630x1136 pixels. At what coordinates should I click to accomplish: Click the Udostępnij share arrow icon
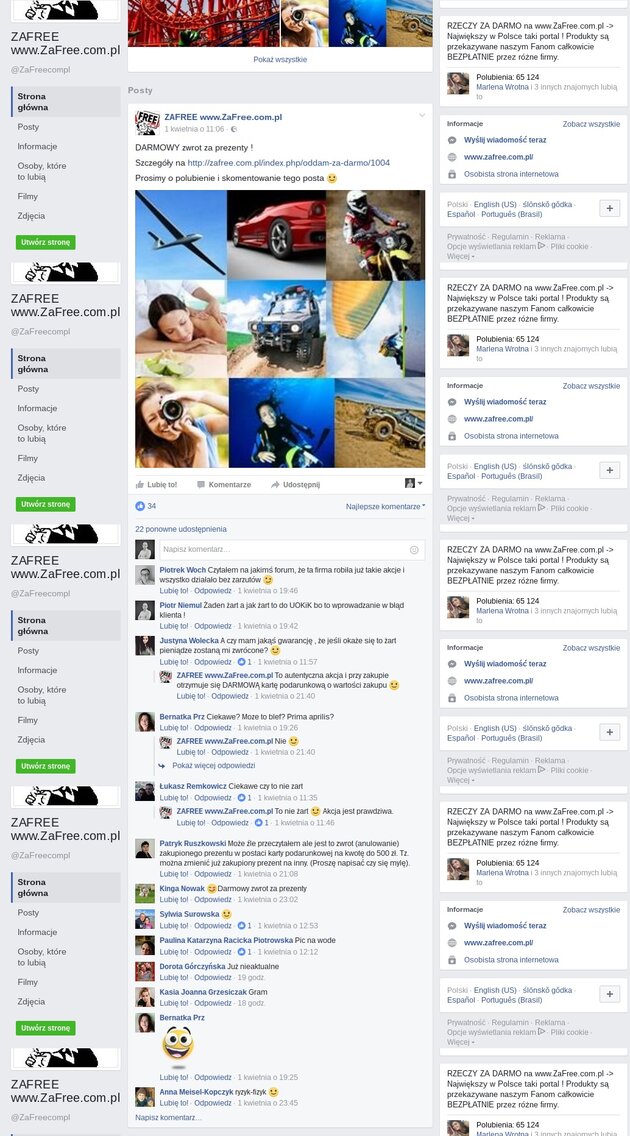275,485
